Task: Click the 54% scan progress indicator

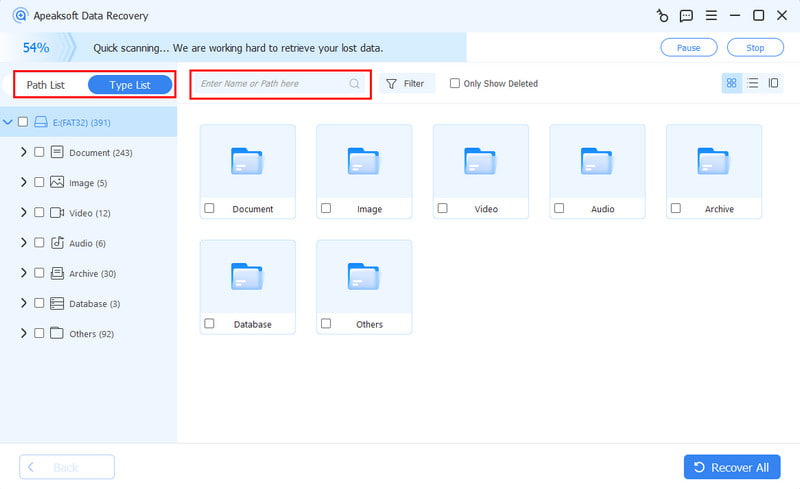Action: tap(36, 48)
